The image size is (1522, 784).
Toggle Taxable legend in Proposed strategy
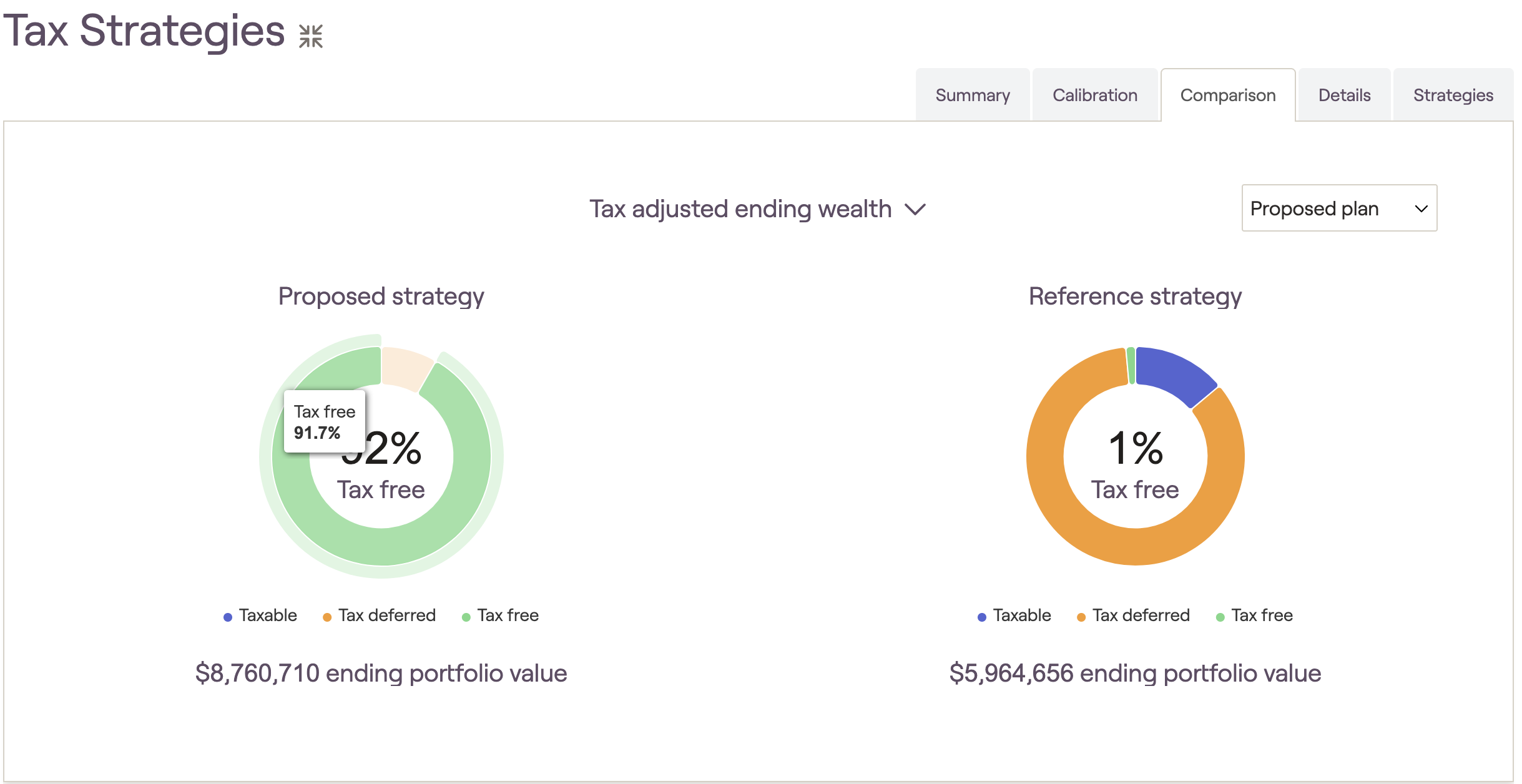coord(260,615)
